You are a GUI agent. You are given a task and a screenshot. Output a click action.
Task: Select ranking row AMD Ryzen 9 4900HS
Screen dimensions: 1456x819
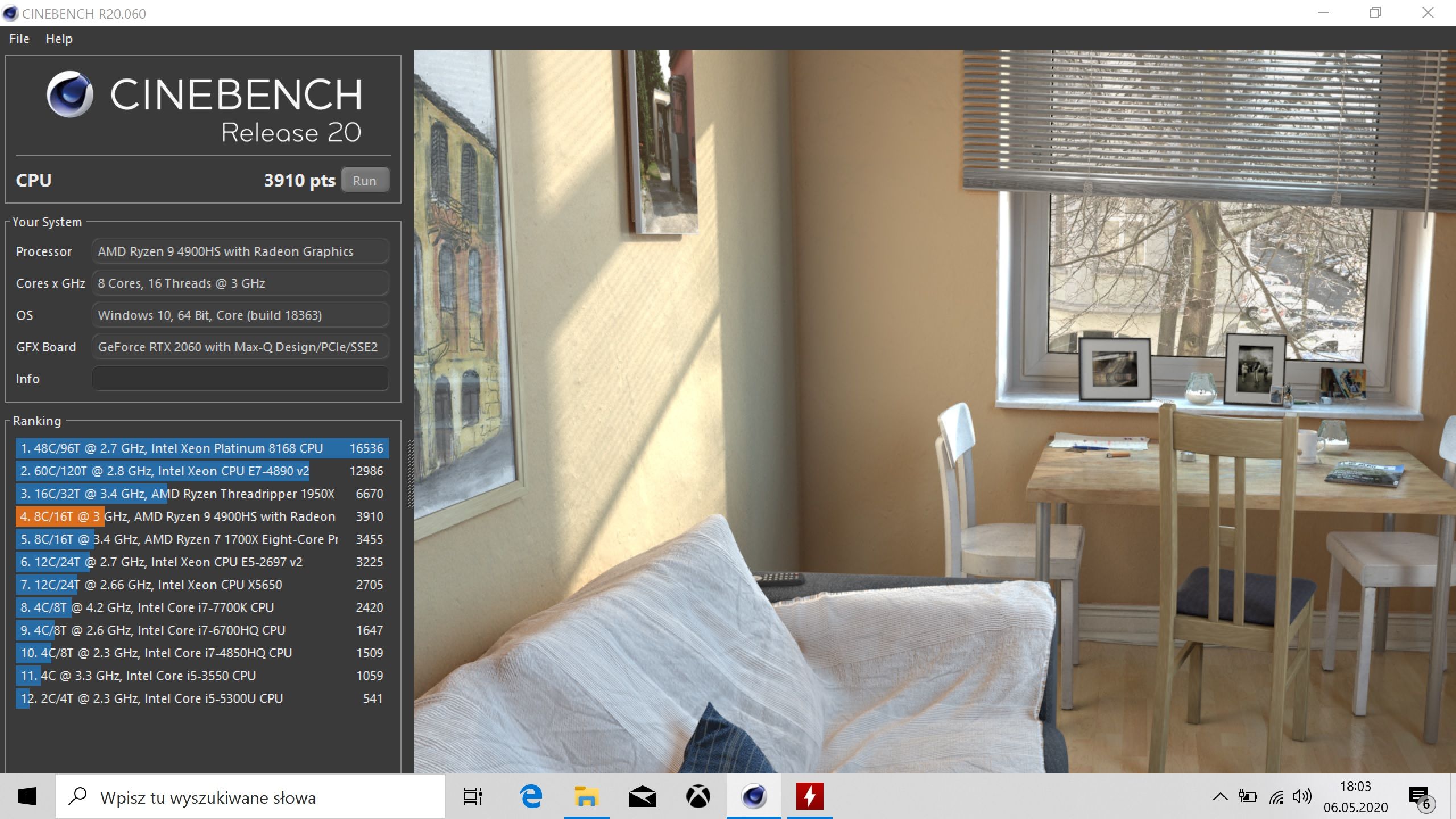pyautogui.click(x=202, y=516)
